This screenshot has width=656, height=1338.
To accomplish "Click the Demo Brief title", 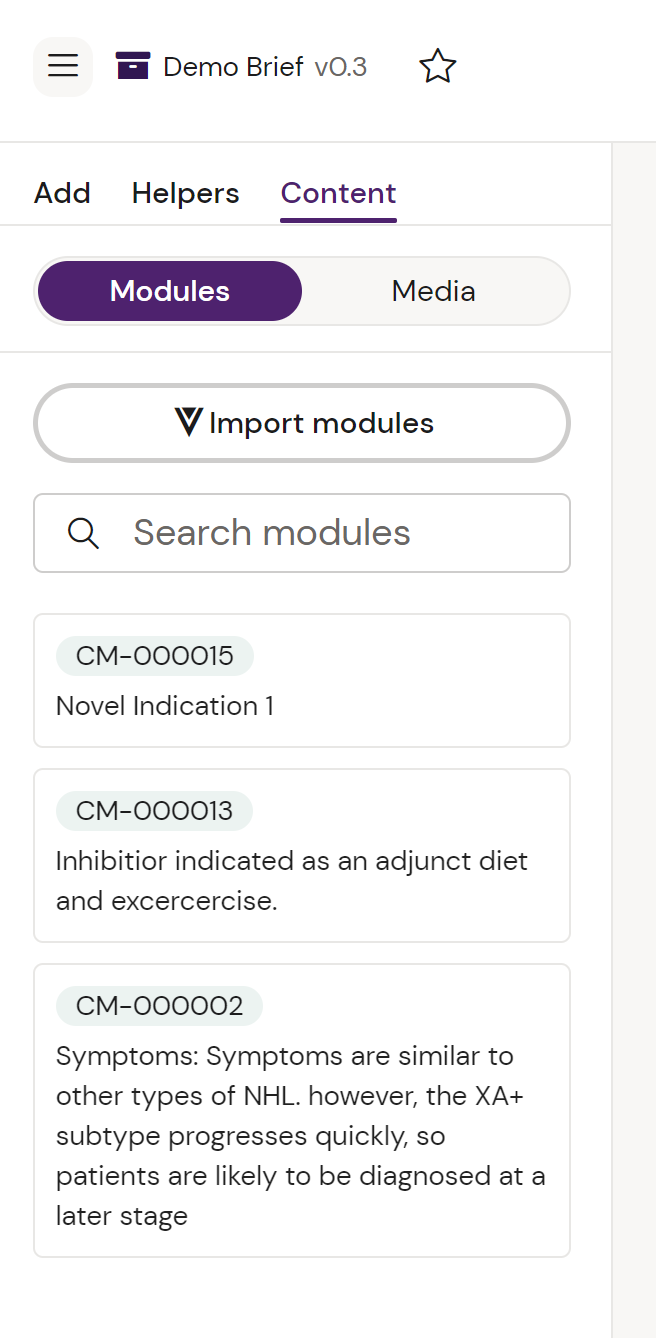I will pyautogui.click(x=233, y=67).
